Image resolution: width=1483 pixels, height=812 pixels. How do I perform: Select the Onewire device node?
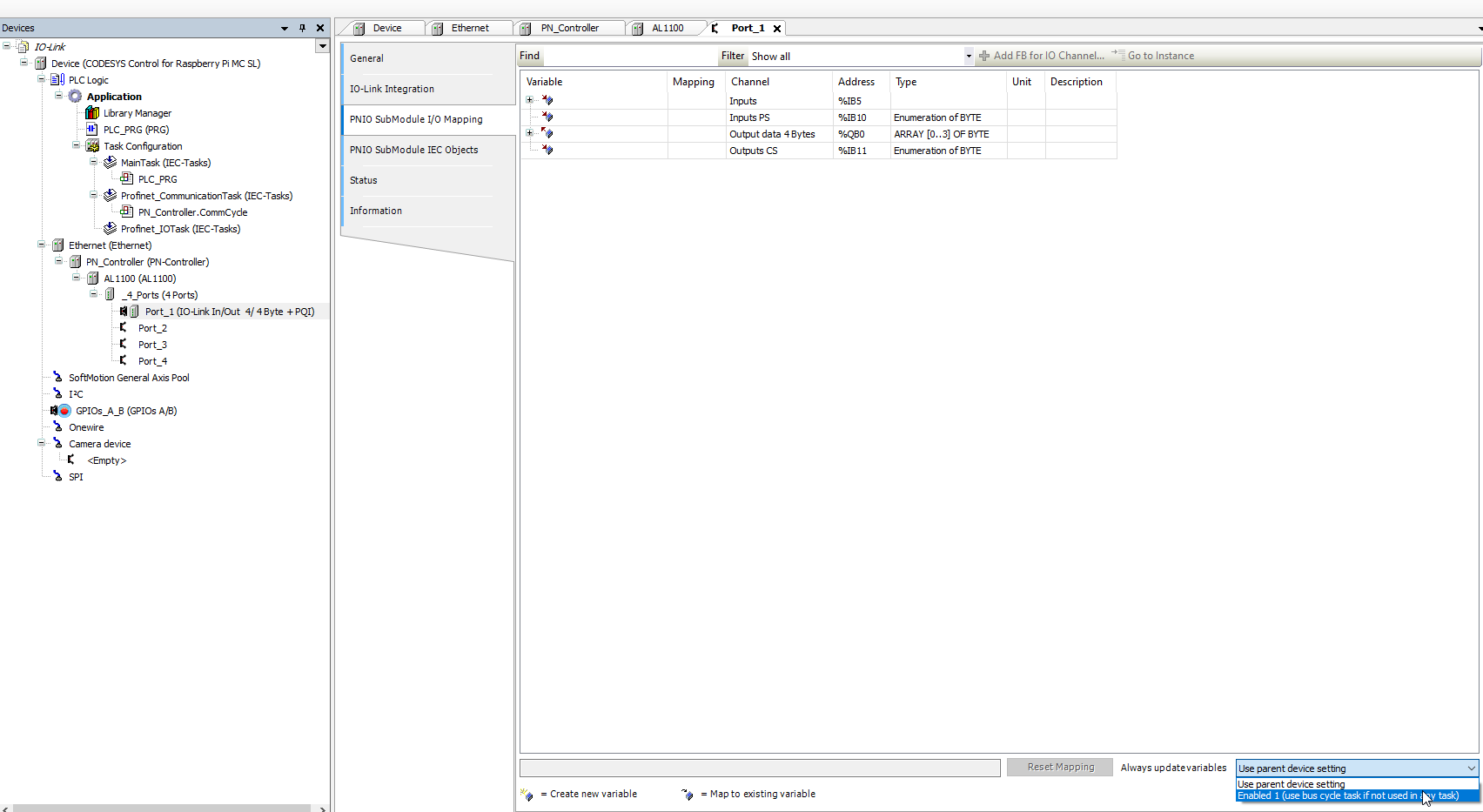[x=84, y=426]
